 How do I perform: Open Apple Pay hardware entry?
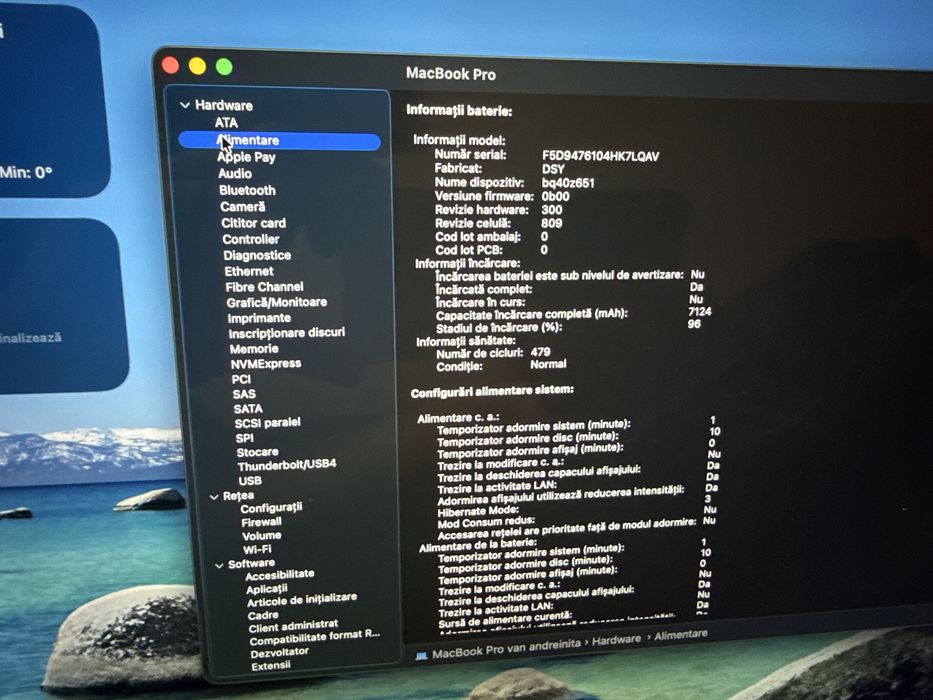pyautogui.click(x=246, y=157)
